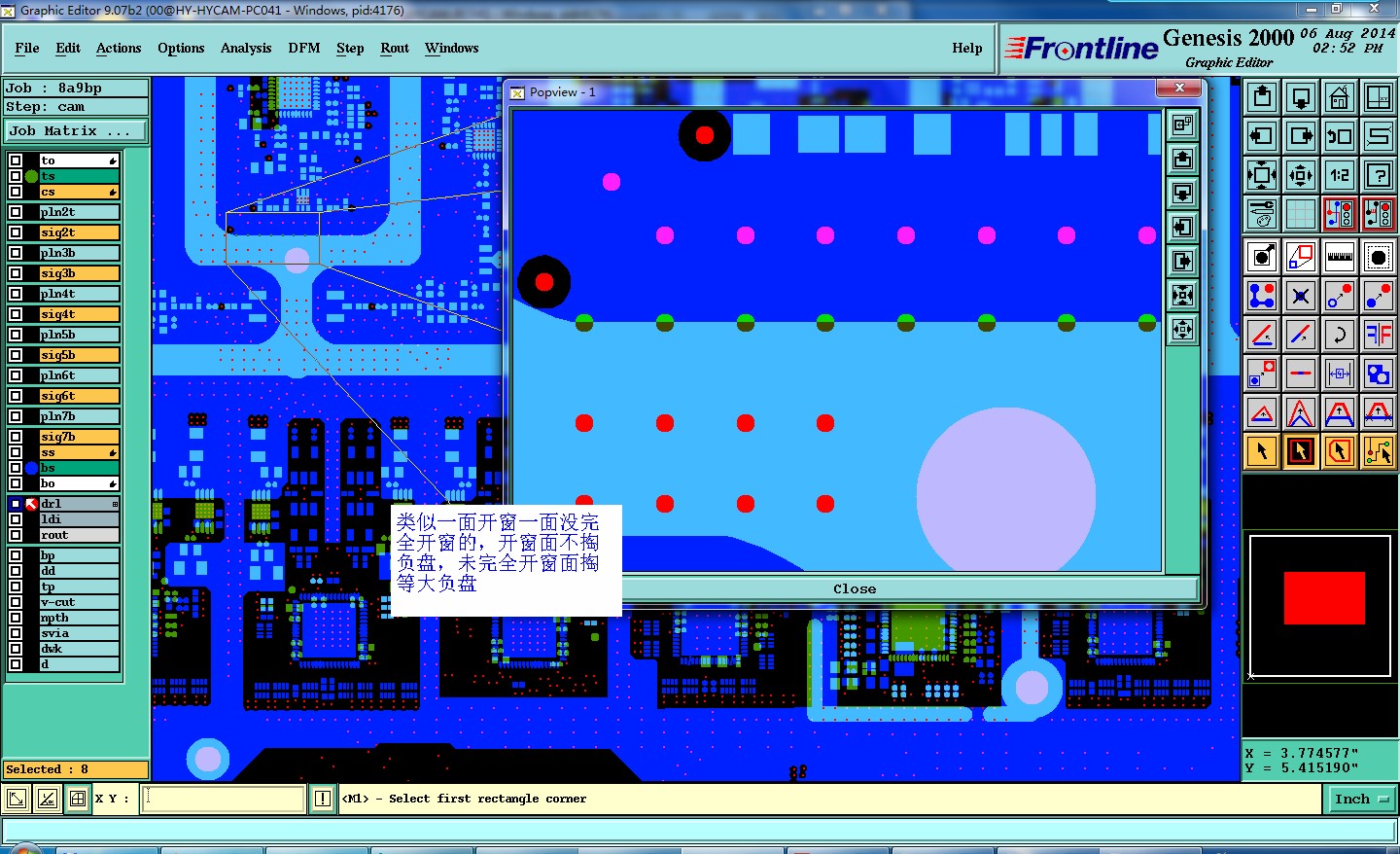This screenshot has height=854, width=1400.
Task: Open the Job Matrix ... selector
Action: (x=76, y=130)
